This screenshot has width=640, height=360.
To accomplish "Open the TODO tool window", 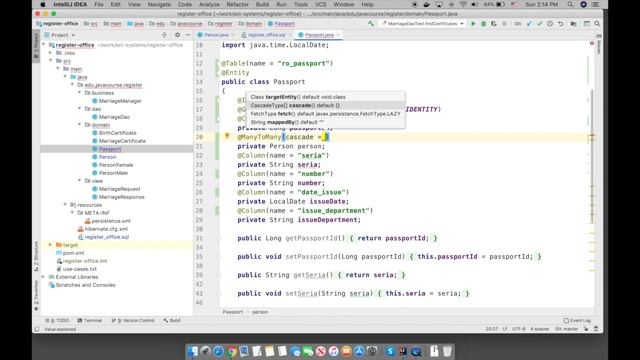I will pos(58,321).
